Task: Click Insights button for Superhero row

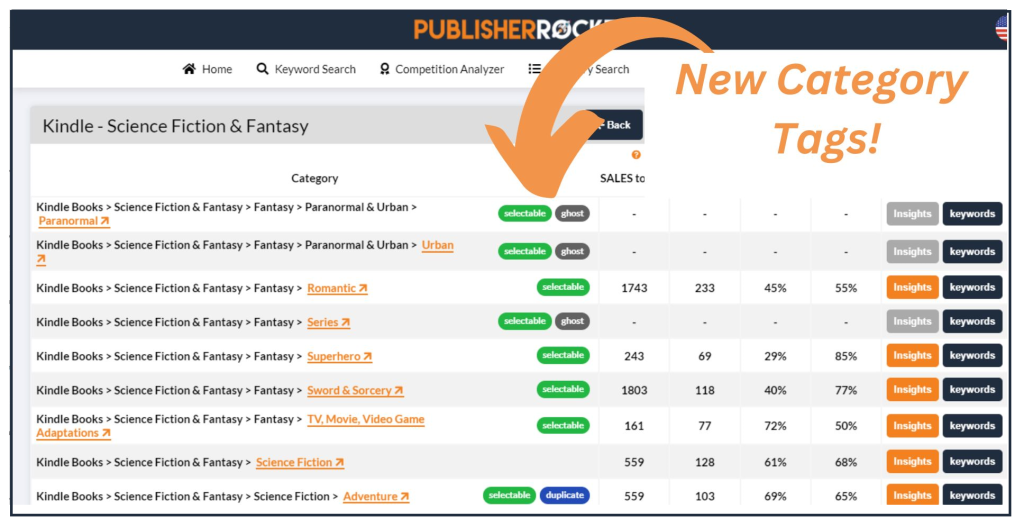Action: (912, 355)
